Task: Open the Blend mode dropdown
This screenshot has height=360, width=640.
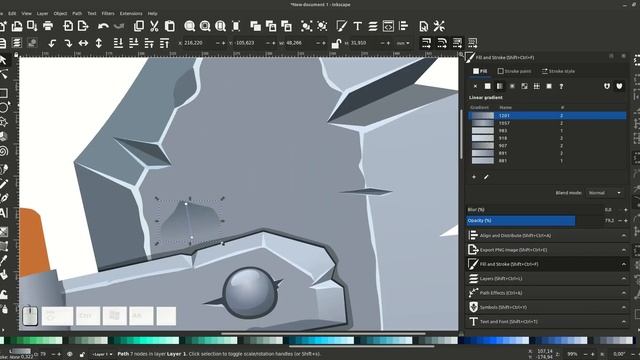Action: (605, 193)
